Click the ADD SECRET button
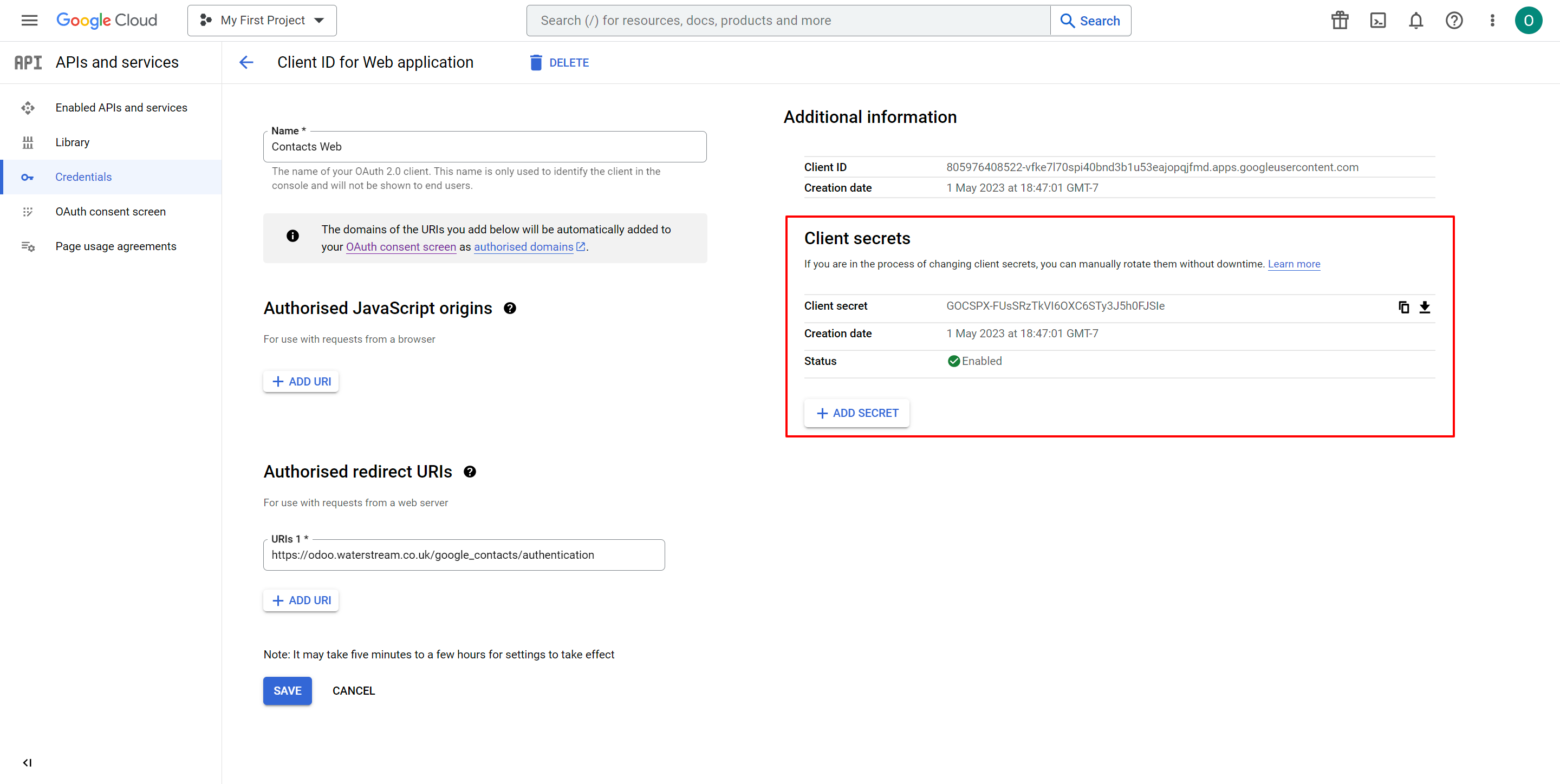Screen dimensions: 1560x784 click(856, 413)
